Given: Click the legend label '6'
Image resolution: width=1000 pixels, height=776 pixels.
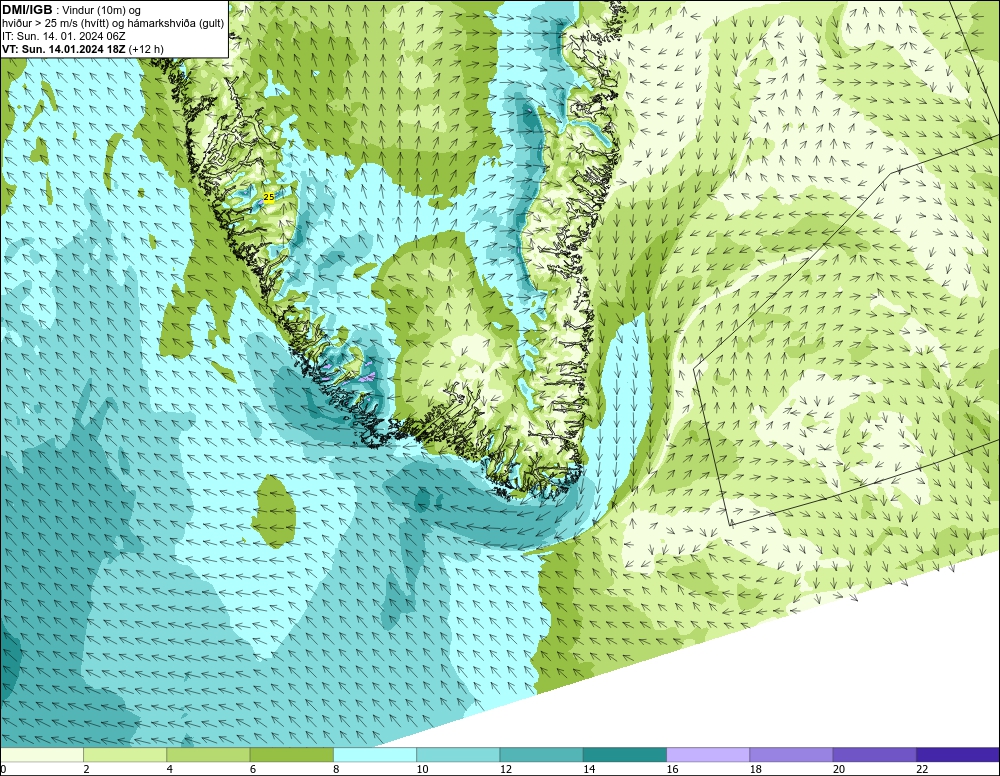Looking at the screenshot, I should coord(253,770).
